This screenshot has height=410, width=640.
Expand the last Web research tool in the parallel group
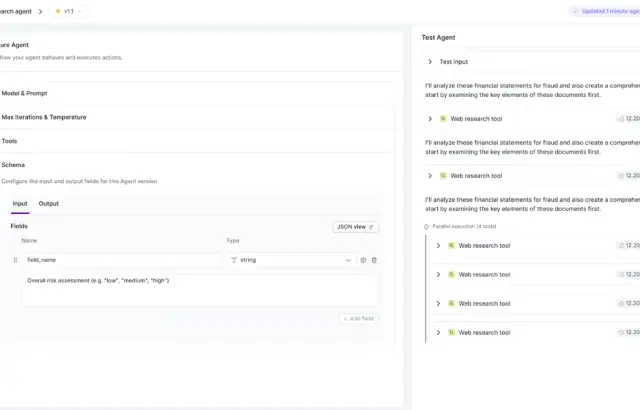click(x=438, y=332)
